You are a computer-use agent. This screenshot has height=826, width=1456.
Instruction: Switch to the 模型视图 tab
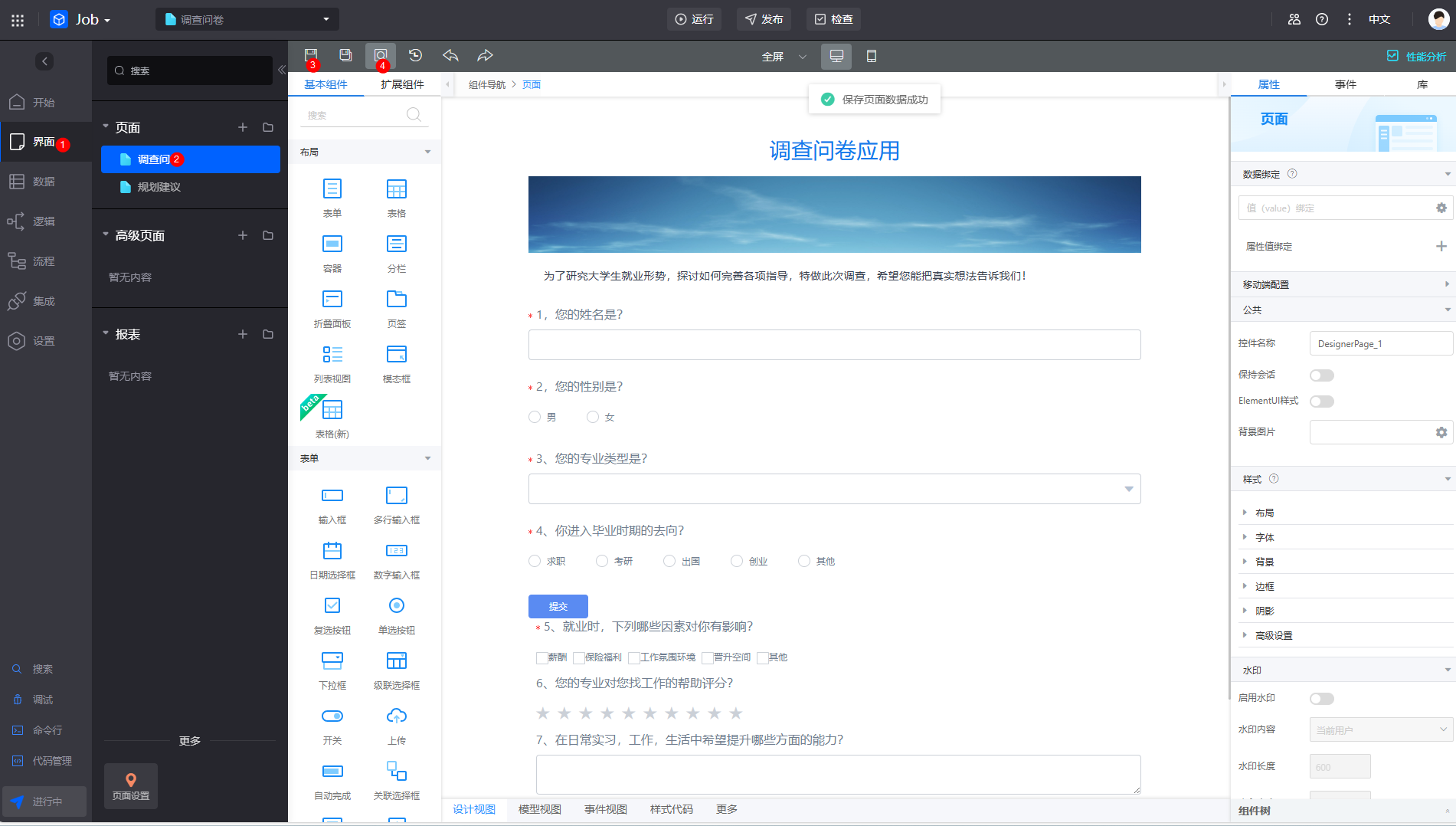[540, 809]
